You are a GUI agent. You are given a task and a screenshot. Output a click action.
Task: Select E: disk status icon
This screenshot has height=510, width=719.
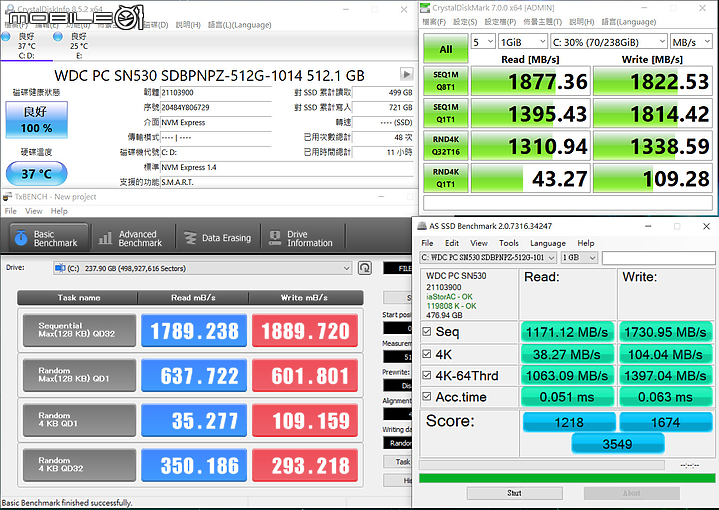point(58,37)
